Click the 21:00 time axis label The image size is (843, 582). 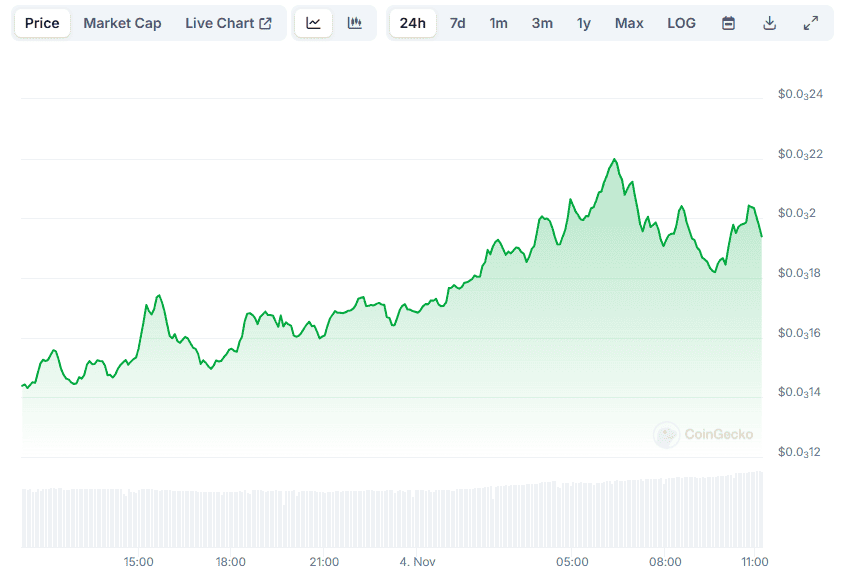(324, 562)
